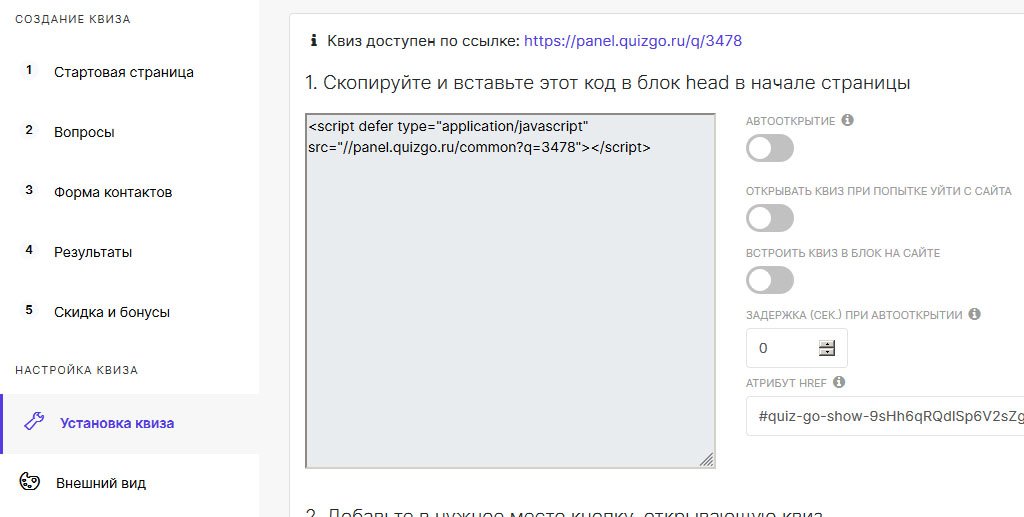
Task: Click the wrench icon beside Установка квиза
Action: [x=34, y=422]
